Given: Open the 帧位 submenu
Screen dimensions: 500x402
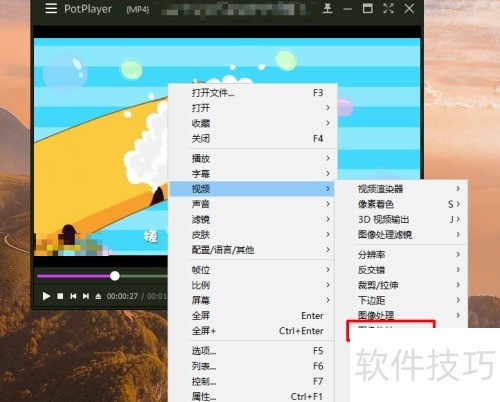Looking at the screenshot, I should tap(253, 270).
